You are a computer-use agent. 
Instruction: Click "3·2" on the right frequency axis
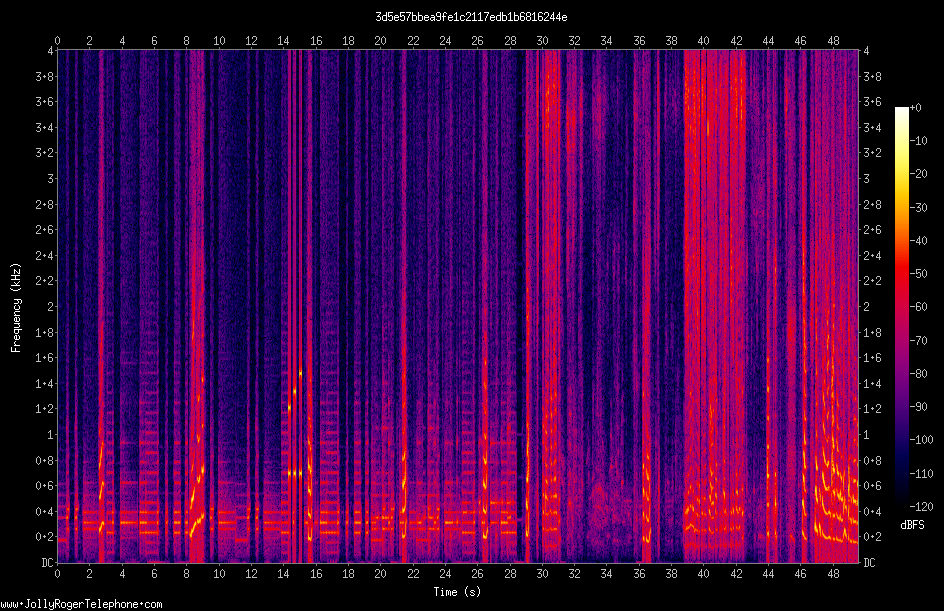[872, 153]
